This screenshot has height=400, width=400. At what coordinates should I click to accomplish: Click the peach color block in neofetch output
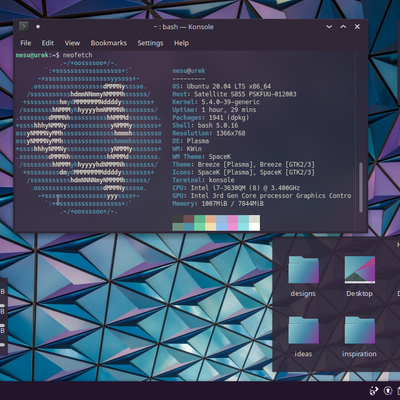(211, 219)
